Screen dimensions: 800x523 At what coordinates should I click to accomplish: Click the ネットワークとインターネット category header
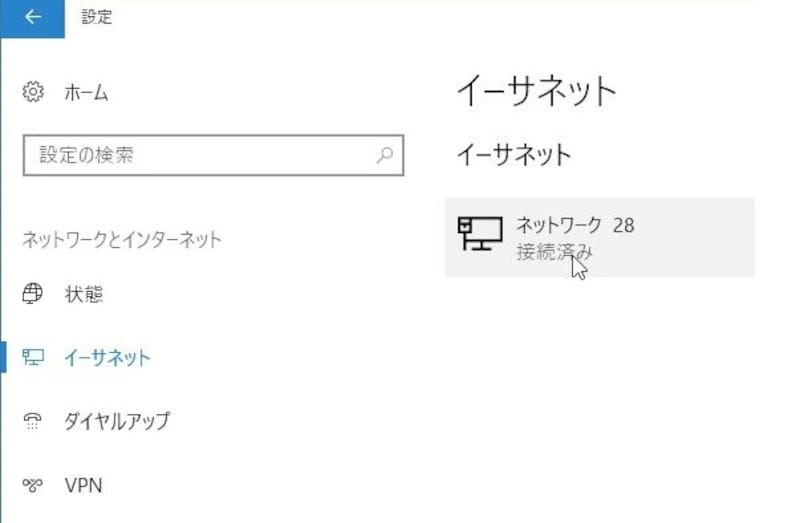coord(122,240)
